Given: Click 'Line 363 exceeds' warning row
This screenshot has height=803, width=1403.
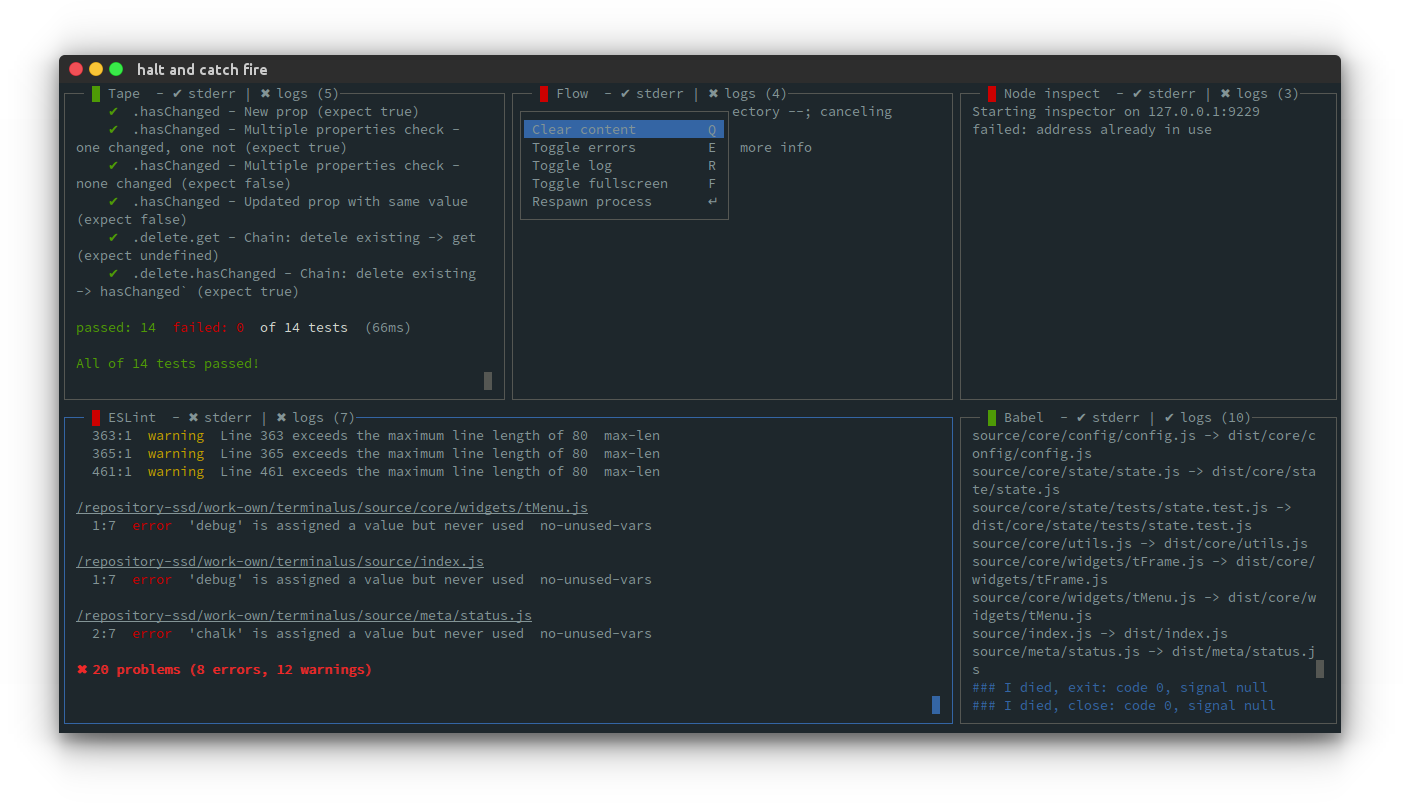Looking at the screenshot, I should coord(376,435).
